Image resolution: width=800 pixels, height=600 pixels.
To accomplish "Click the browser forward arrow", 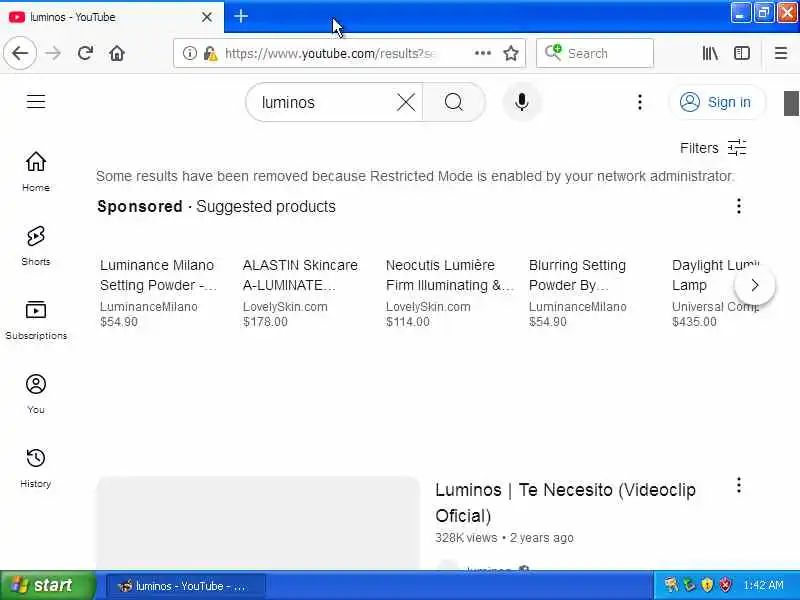I will click(x=53, y=53).
